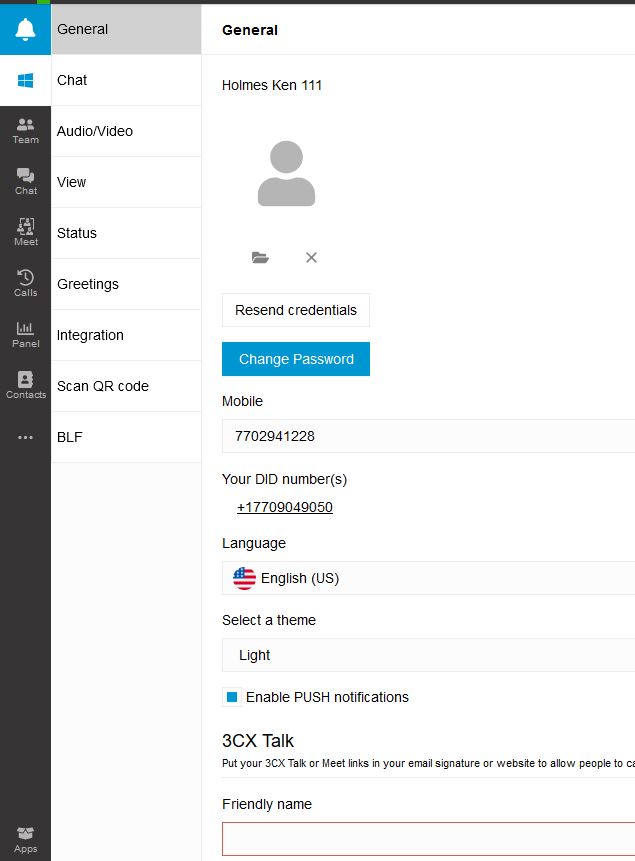Browse for a profile picture file
Viewport: 635px width, 861px height.
[260, 258]
